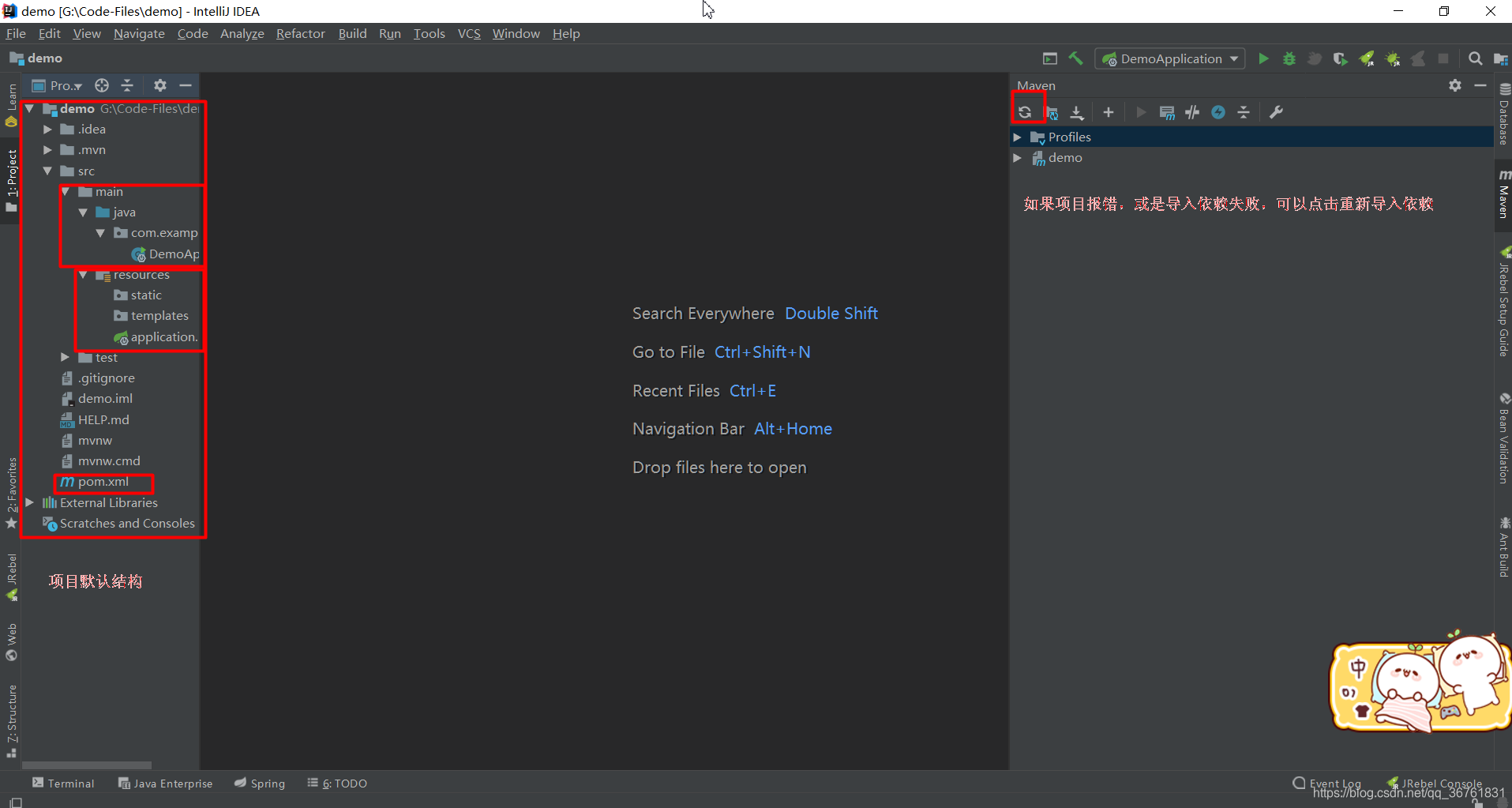Click the Build Project hammer icon
This screenshot has width=1512, height=808.
pos(1075,58)
